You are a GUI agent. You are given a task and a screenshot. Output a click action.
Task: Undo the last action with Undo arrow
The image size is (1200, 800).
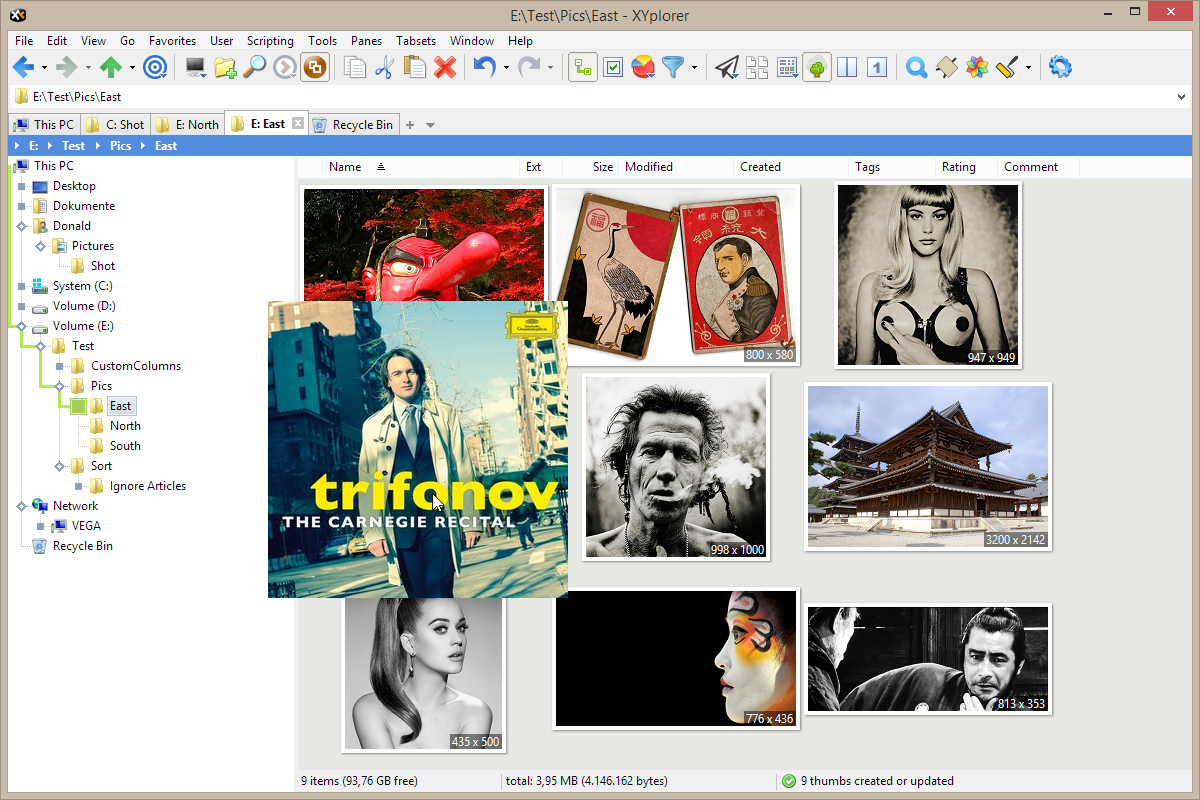[485, 68]
